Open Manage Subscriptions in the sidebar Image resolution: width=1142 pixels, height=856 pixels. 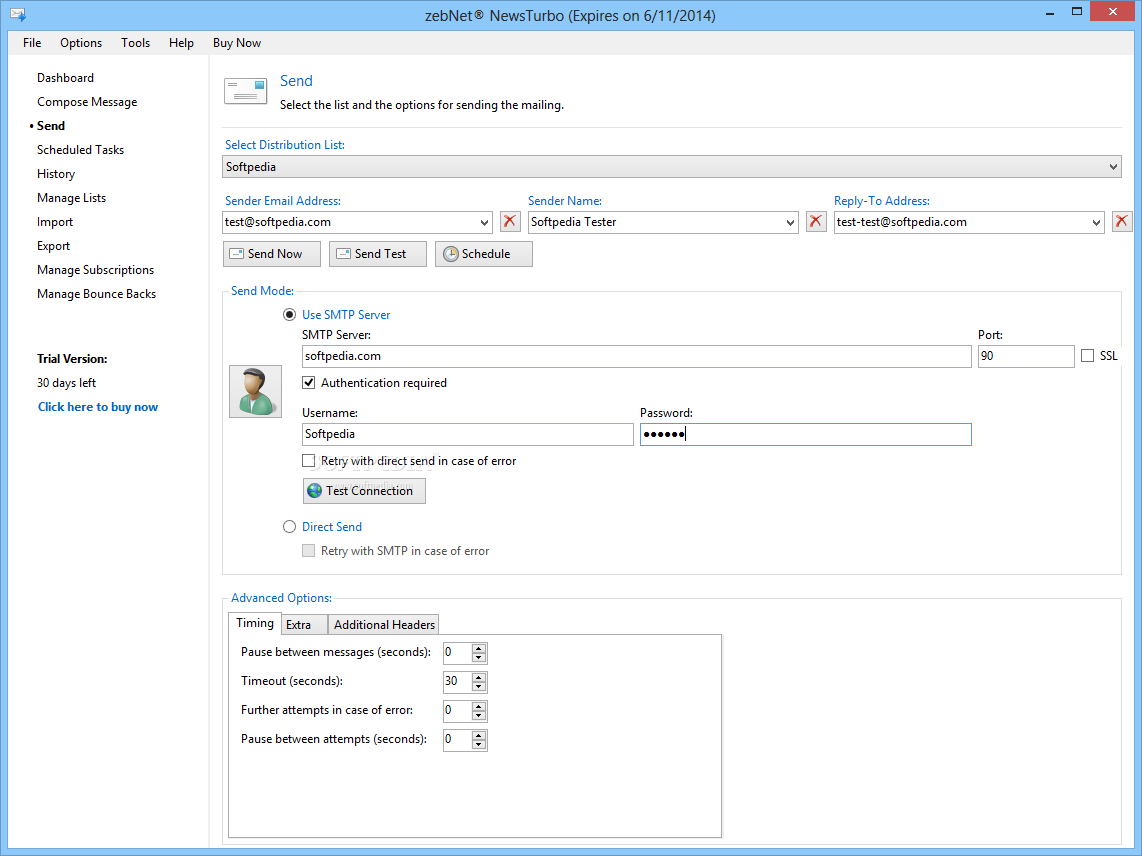click(95, 270)
